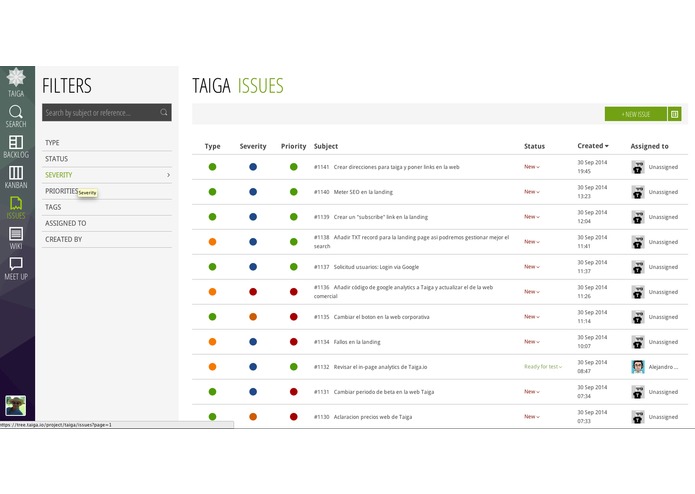Click the magnifier icon in filter search
Viewport: 695px width, 494px height.
tap(164, 113)
